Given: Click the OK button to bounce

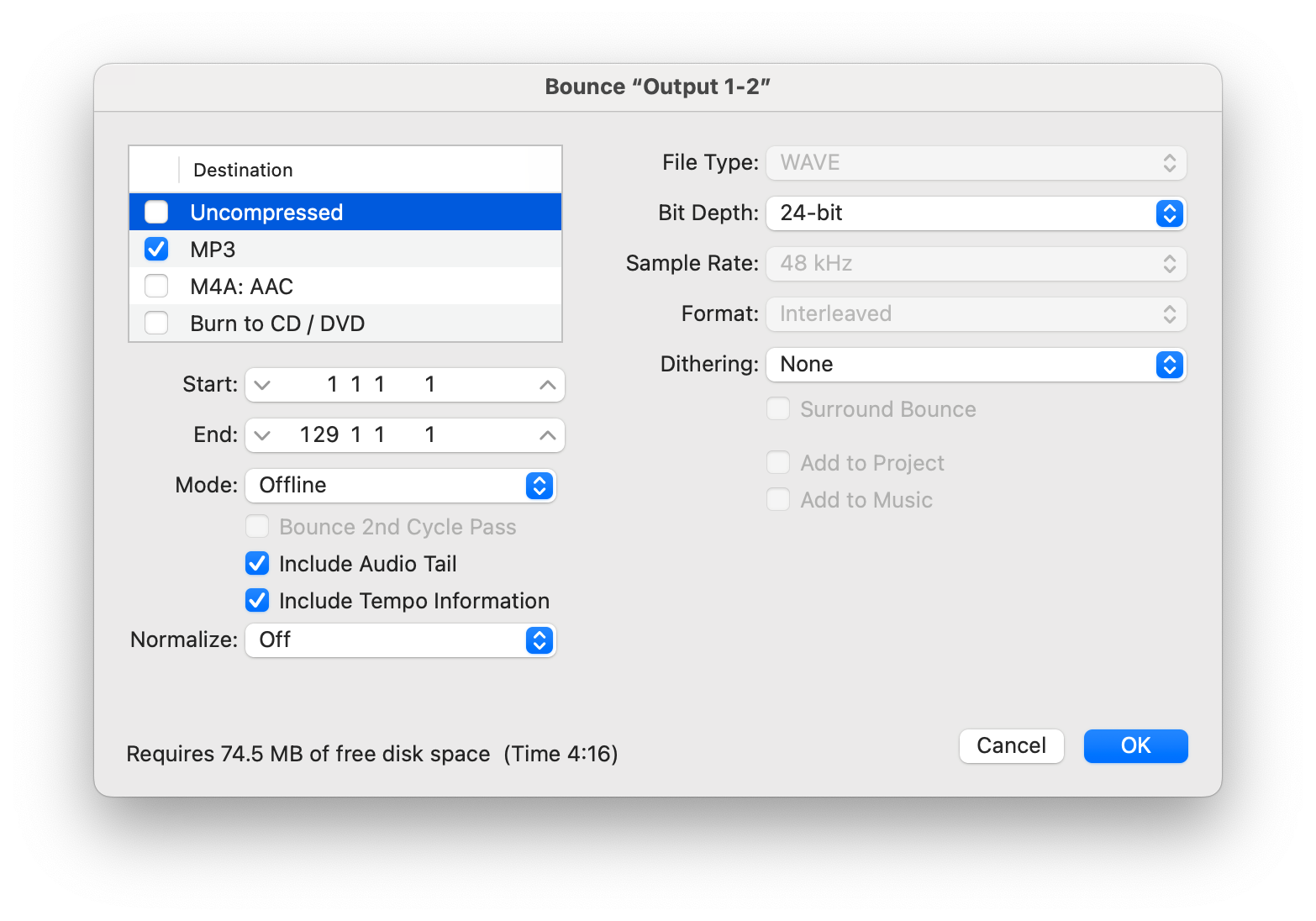Looking at the screenshot, I should (x=1135, y=746).
